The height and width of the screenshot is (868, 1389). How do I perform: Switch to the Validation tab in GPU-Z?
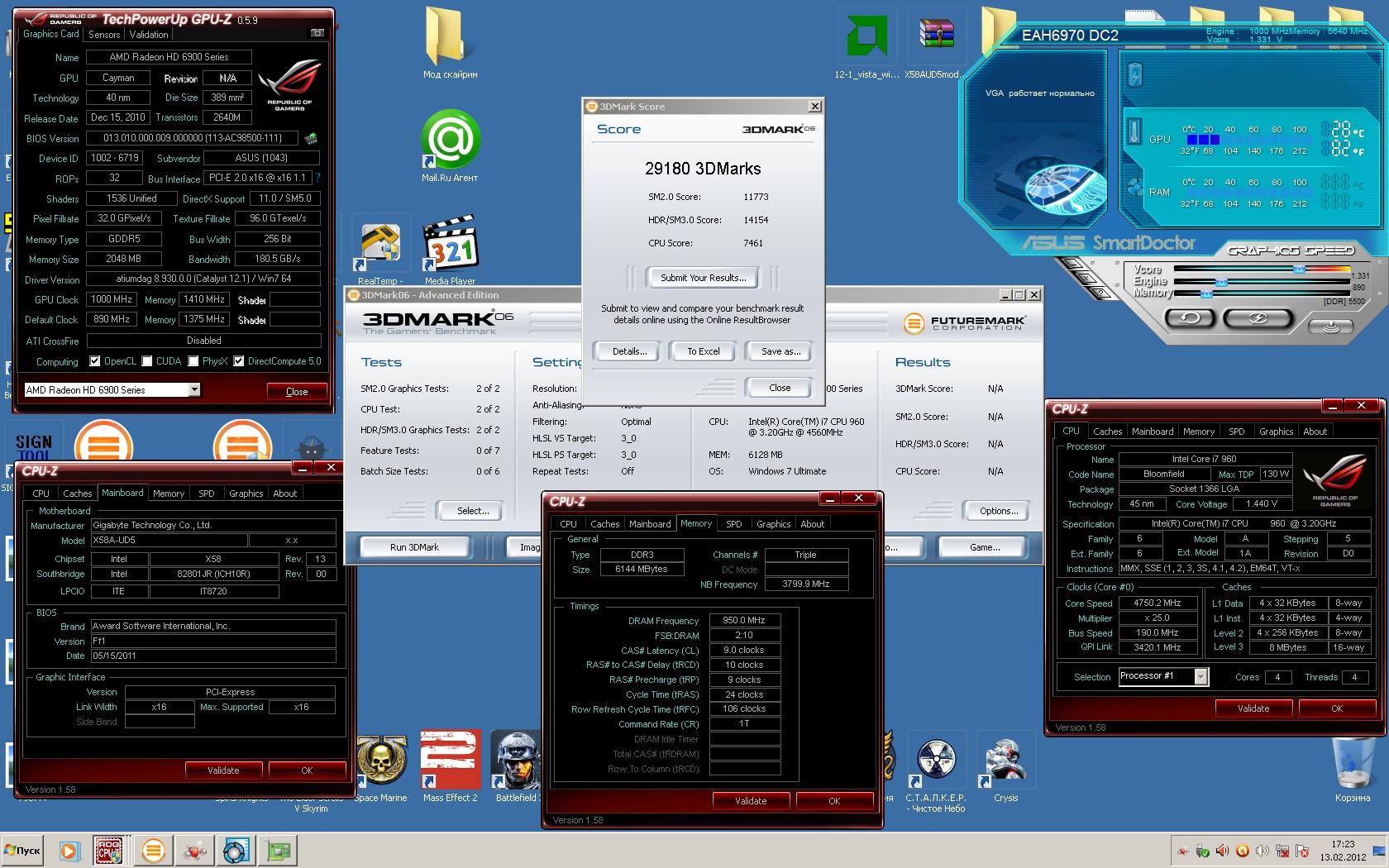click(149, 34)
